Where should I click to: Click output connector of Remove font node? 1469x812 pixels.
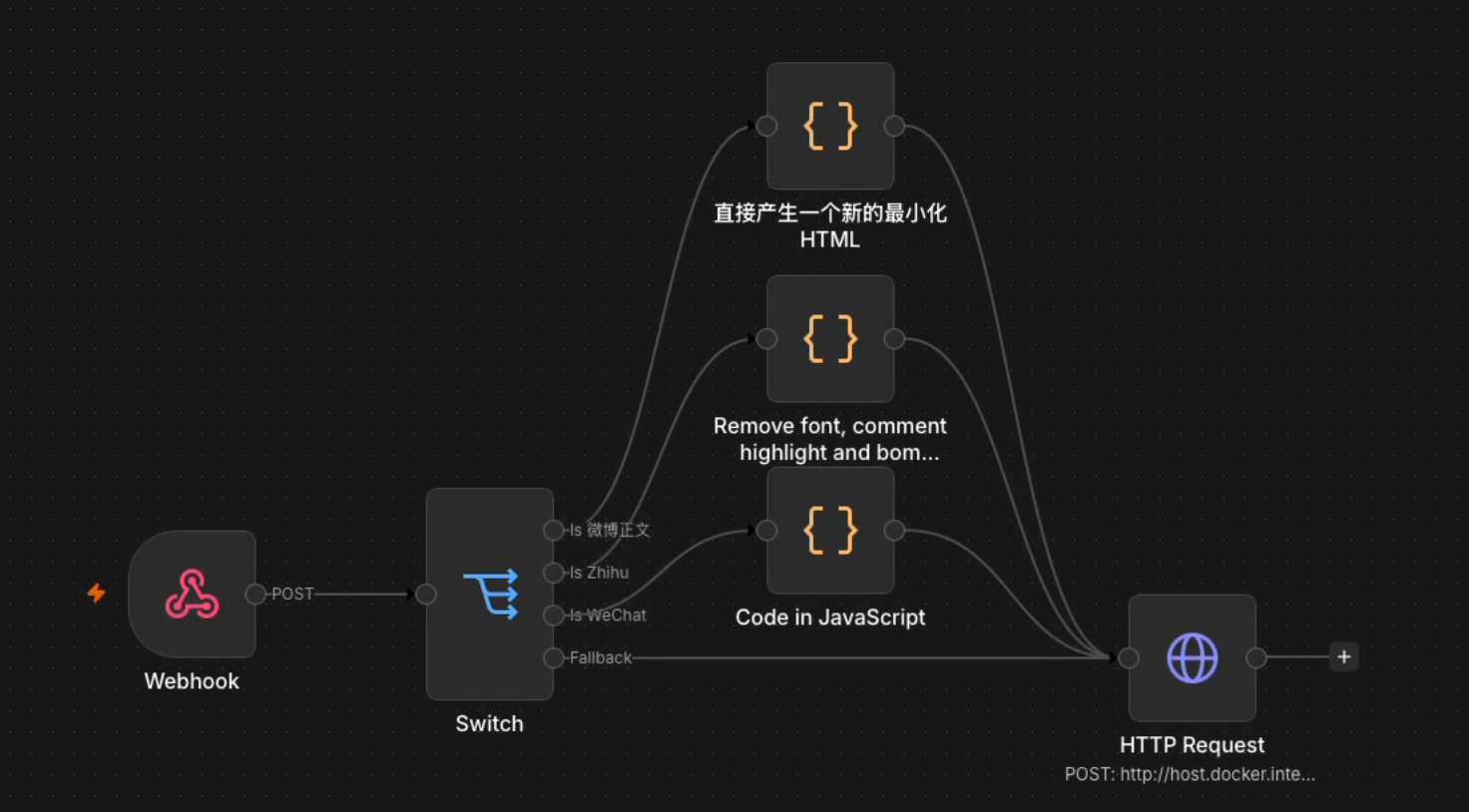(894, 338)
